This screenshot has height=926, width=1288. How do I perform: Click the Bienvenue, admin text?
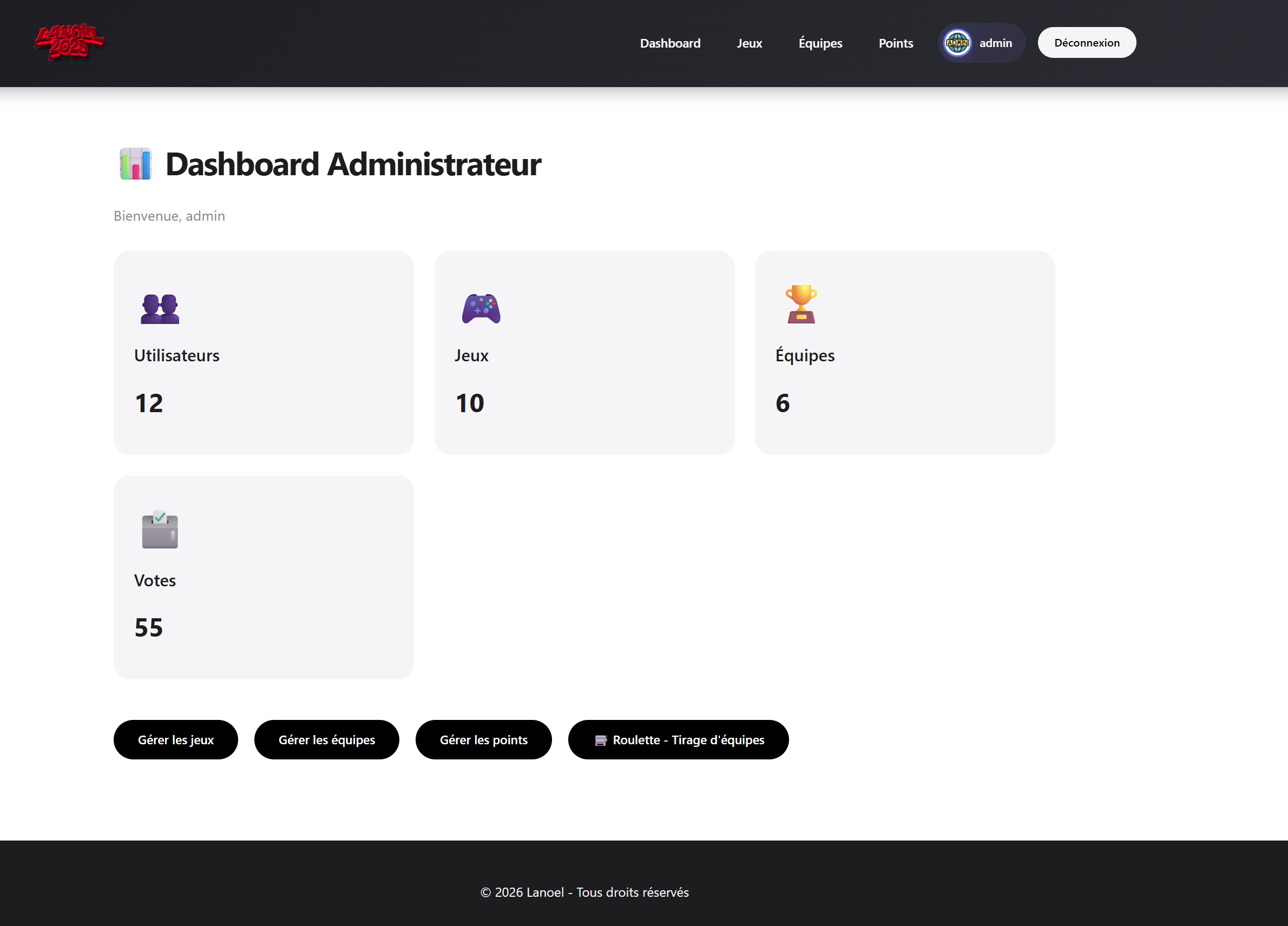click(169, 216)
